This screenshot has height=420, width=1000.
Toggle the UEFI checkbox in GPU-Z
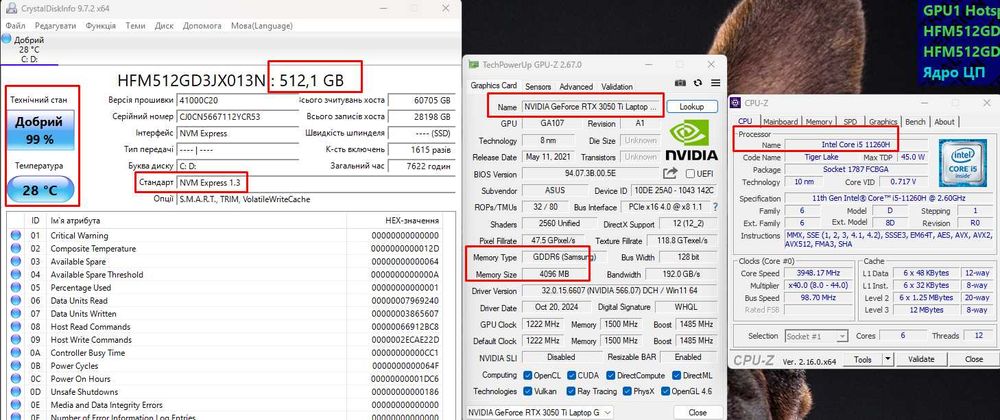pyautogui.click(x=690, y=173)
